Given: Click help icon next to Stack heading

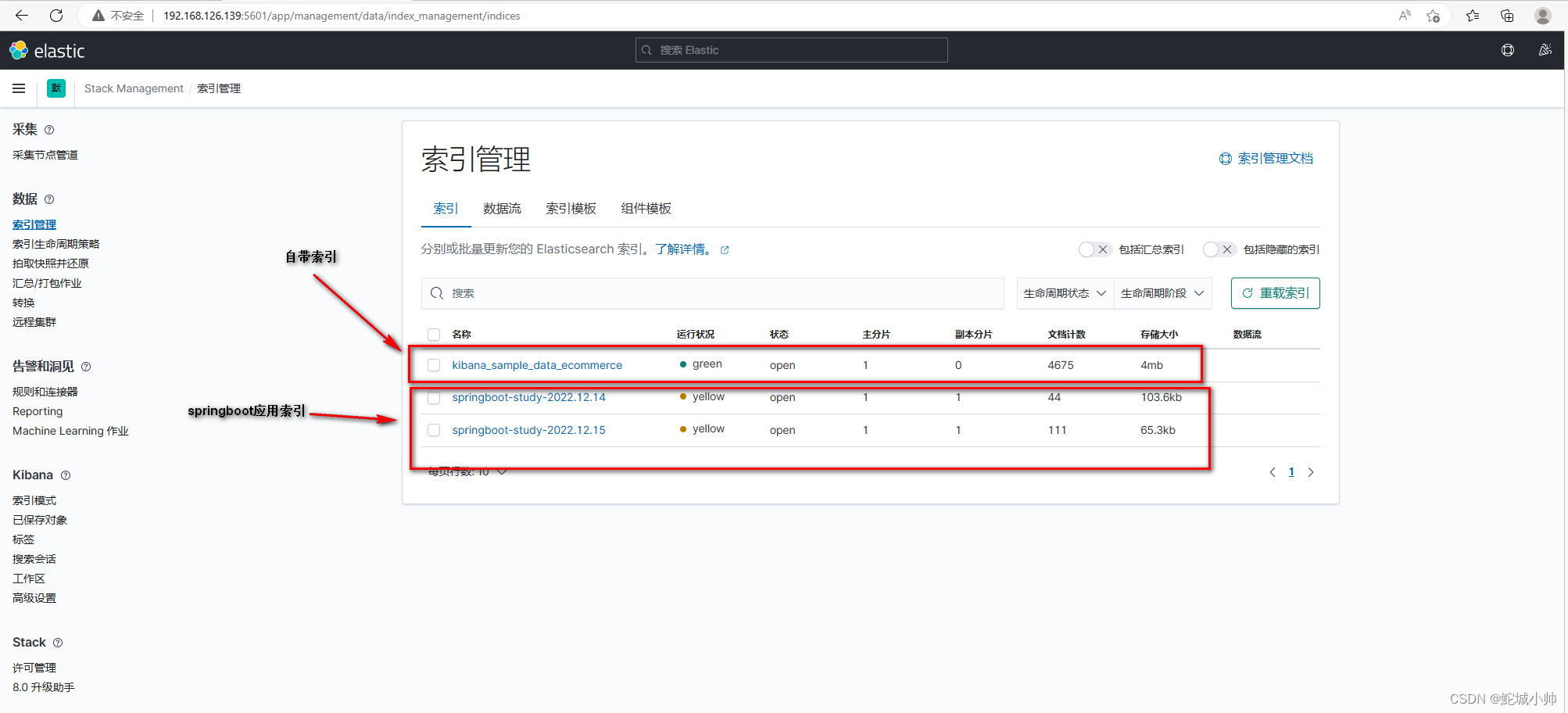Looking at the screenshot, I should (58, 643).
